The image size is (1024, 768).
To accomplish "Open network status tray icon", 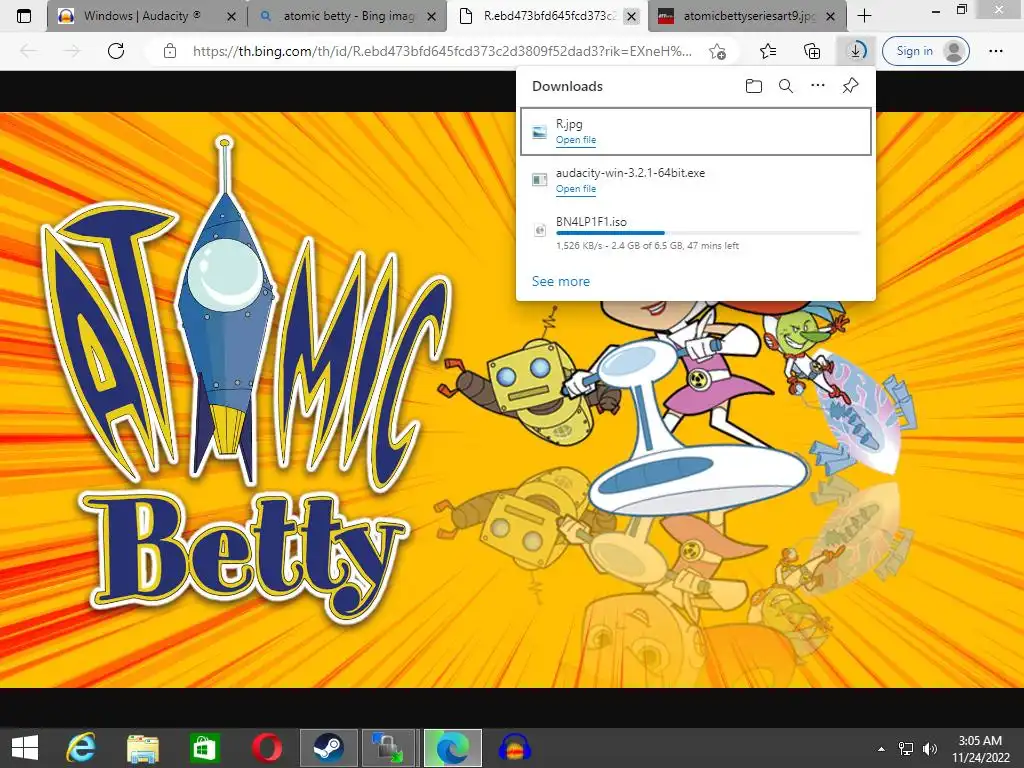I will 906,748.
